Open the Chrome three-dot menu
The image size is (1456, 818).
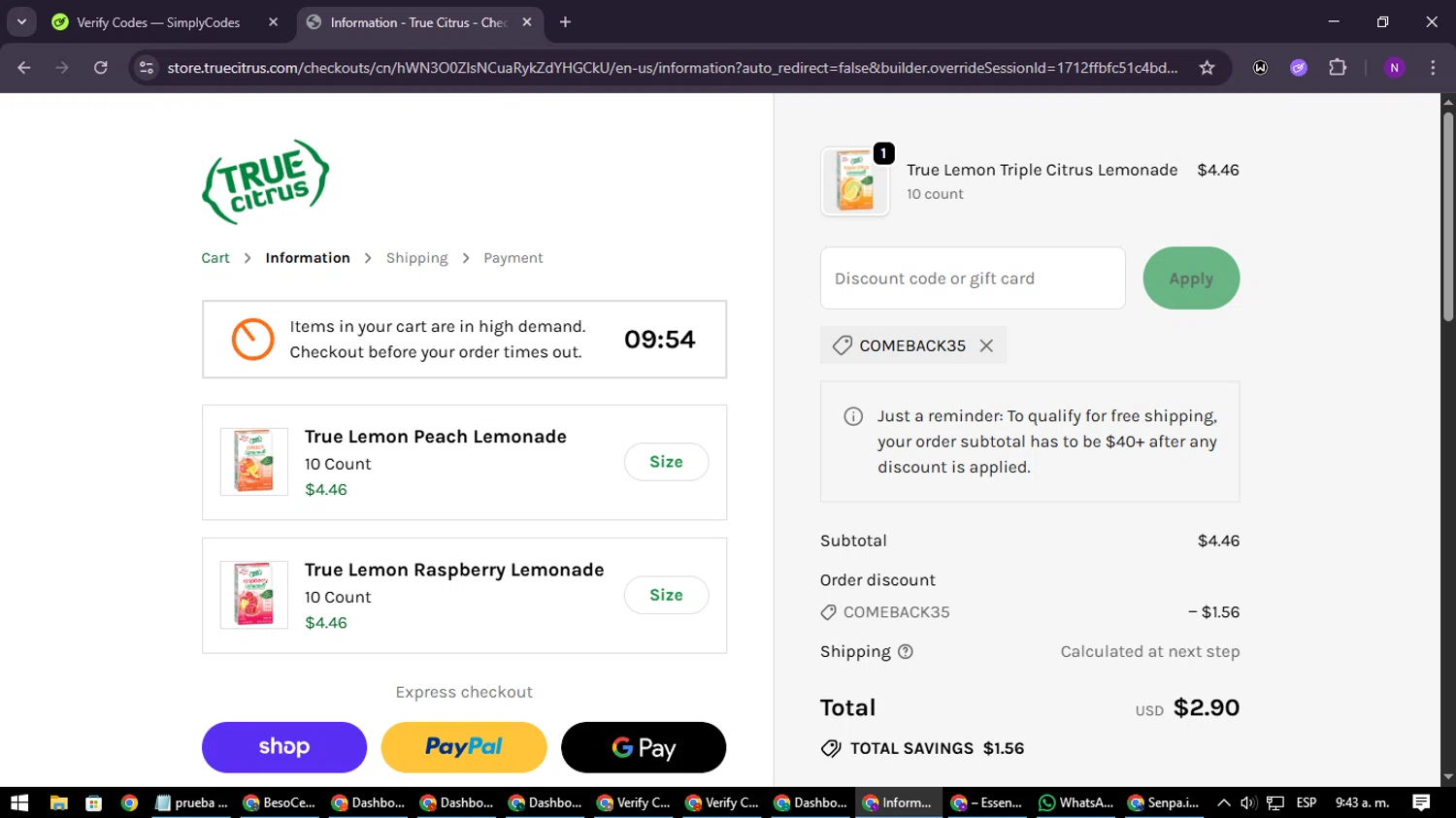(x=1433, y=68)
